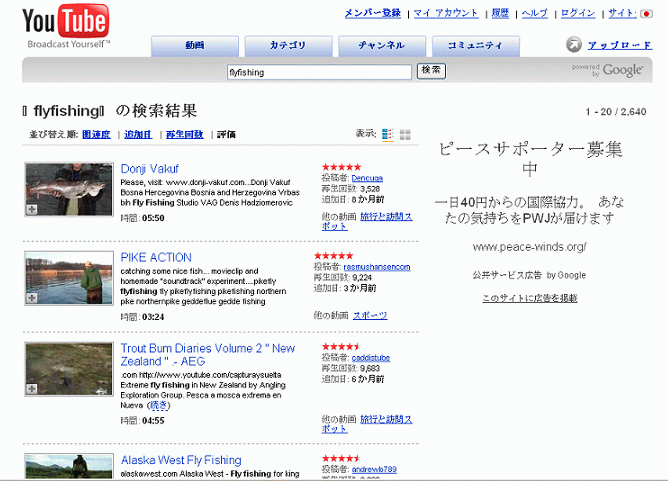
Task: Click the star rating of Donji Vakuf
Action: [x=342, y=167]
